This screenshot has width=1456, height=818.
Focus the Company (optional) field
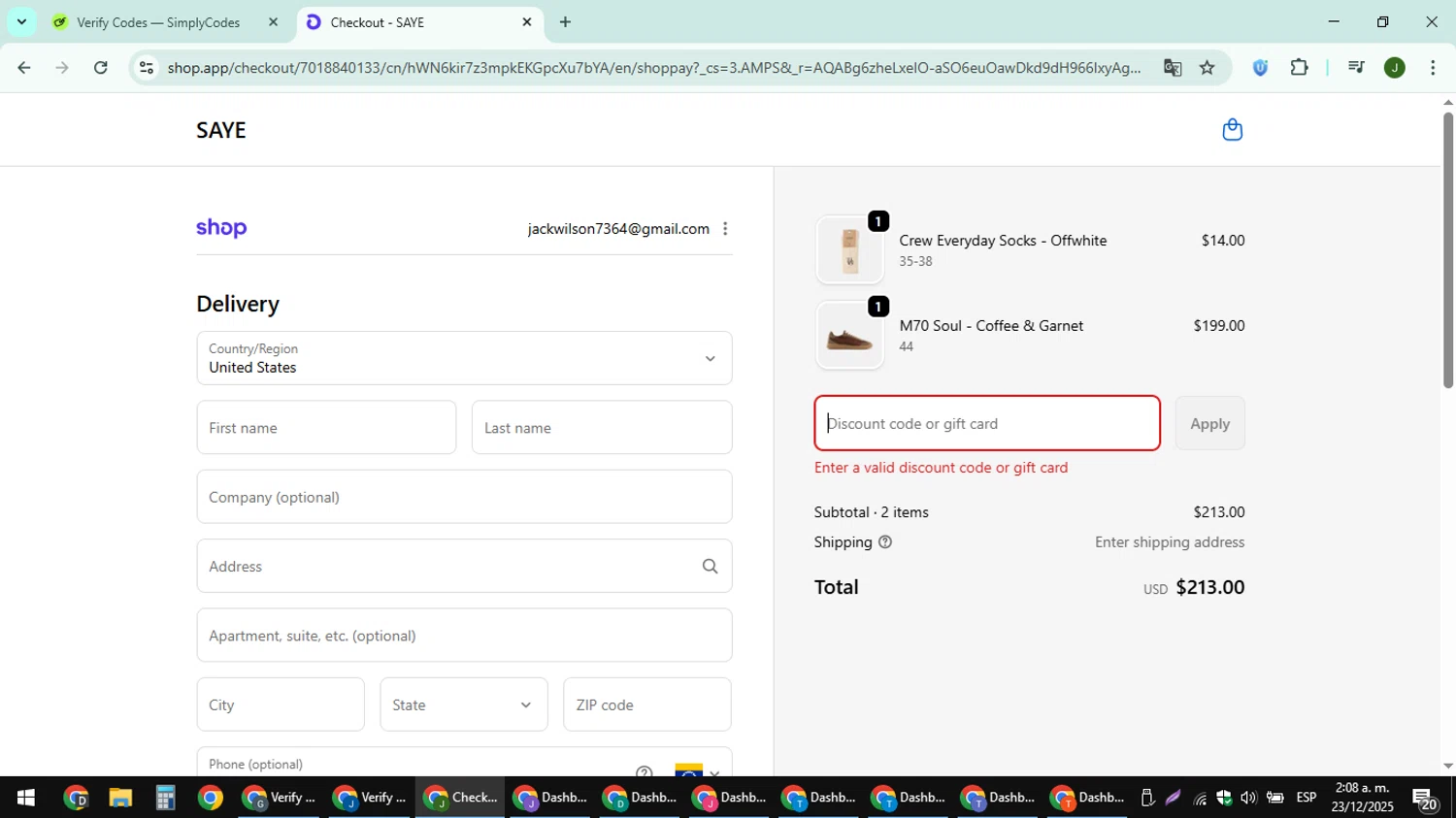coord(464,497)
